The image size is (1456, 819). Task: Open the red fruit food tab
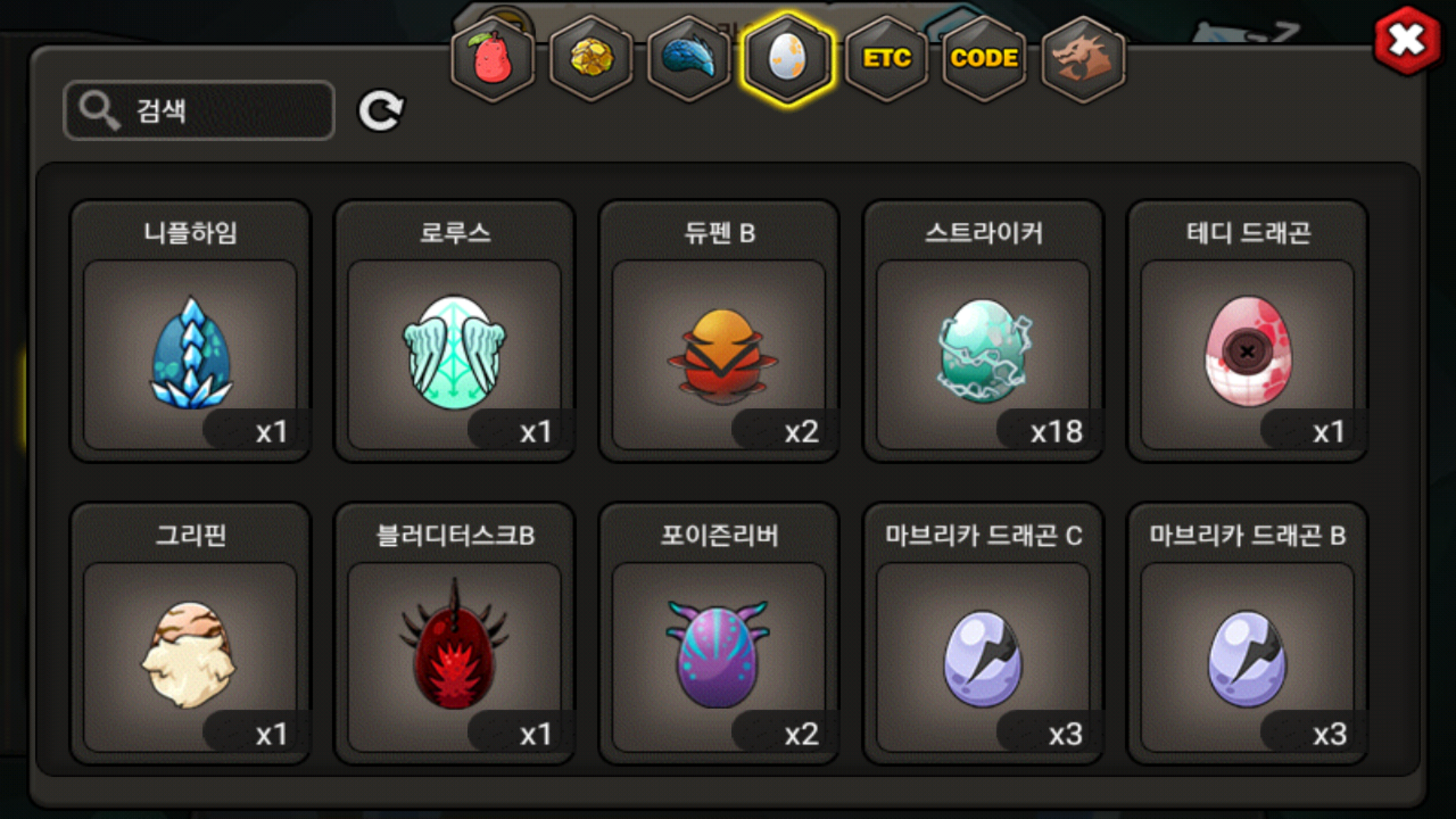coord(493,58)
